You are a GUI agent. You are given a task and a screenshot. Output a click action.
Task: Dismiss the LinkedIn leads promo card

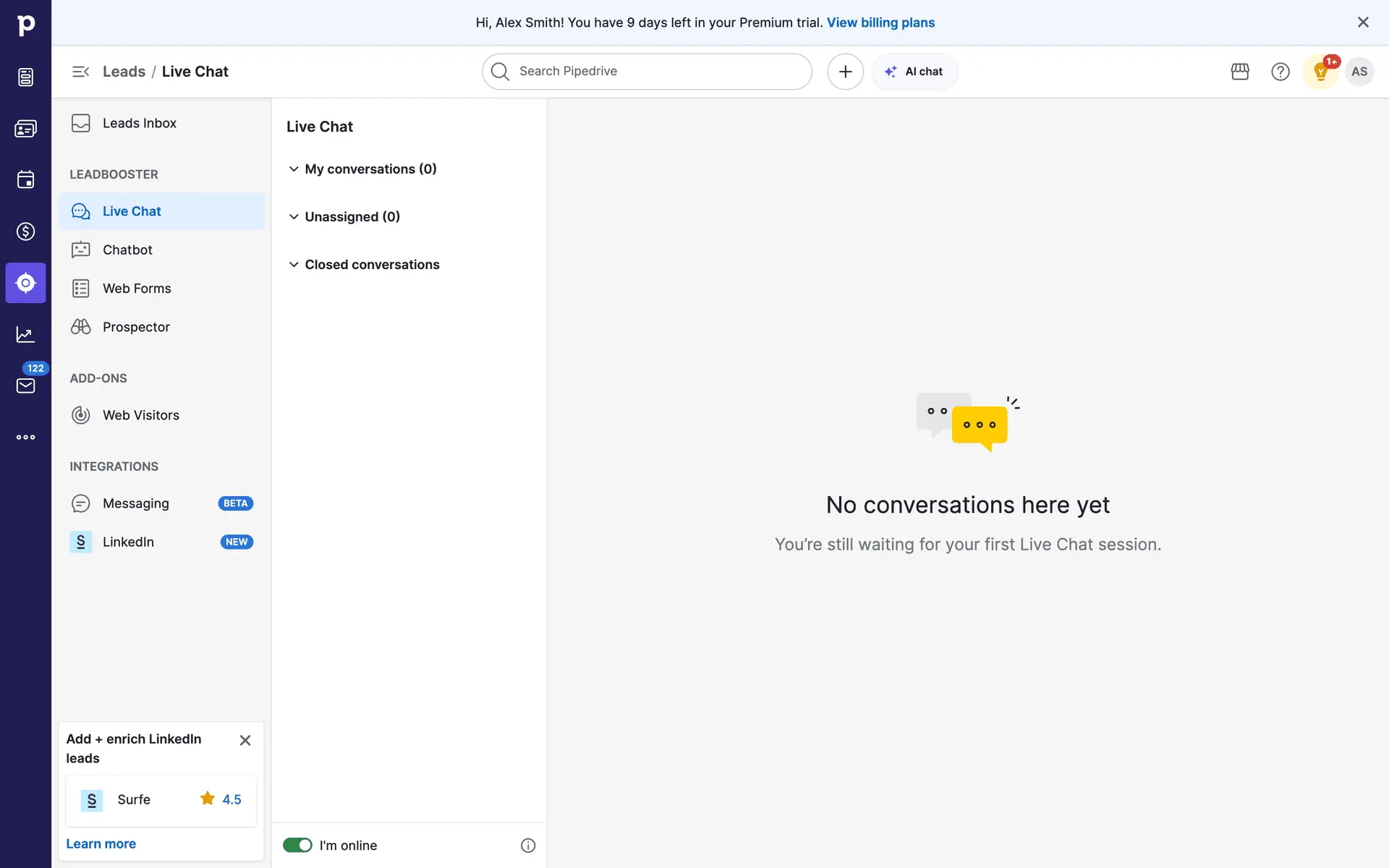(245, 740)
